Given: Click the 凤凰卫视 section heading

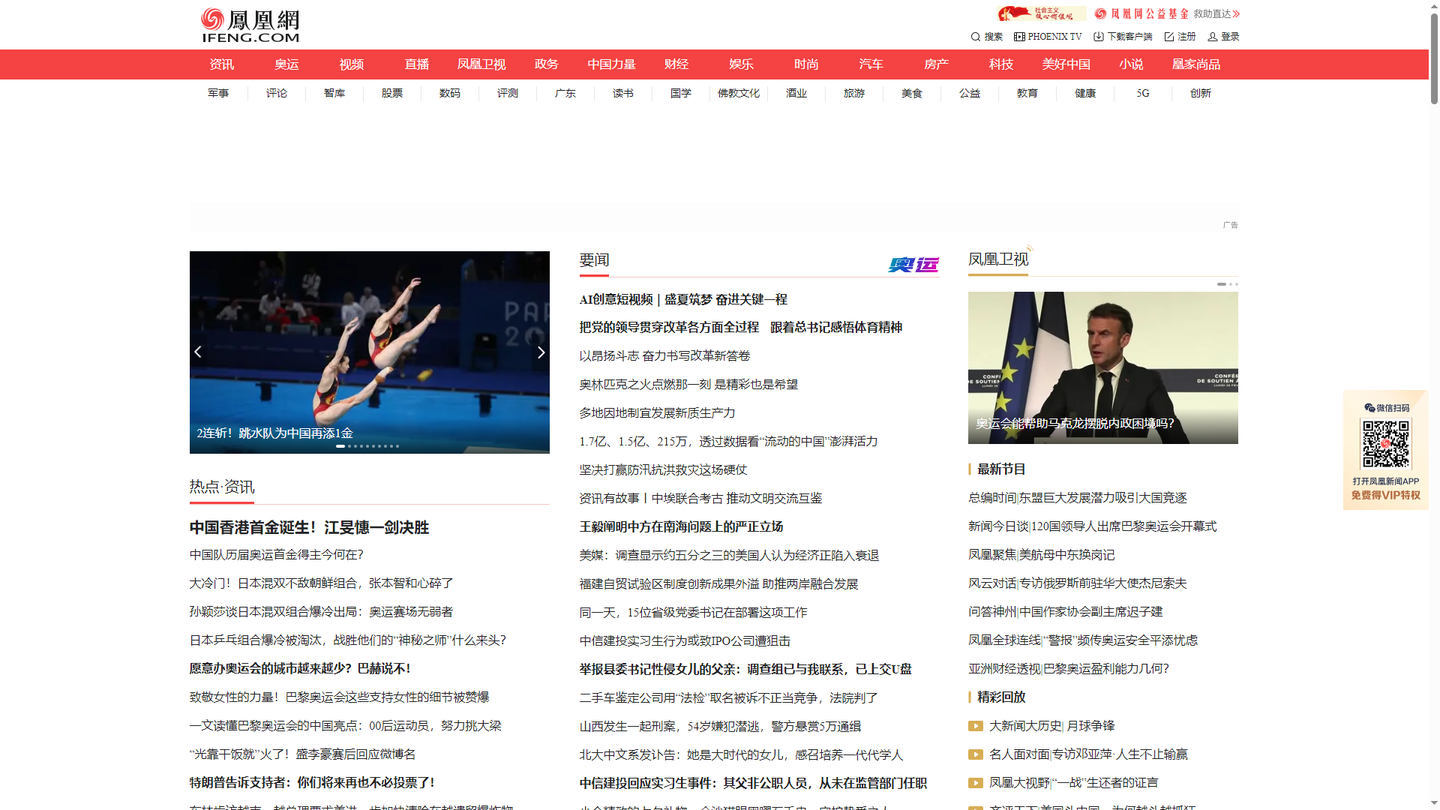Looking at the screenshot, I should point(998,259).
